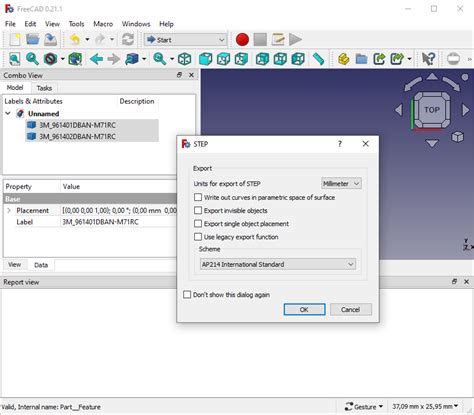Set the rear view cube icon
This screenshot has width=474, height=415.
pos(262,59)
